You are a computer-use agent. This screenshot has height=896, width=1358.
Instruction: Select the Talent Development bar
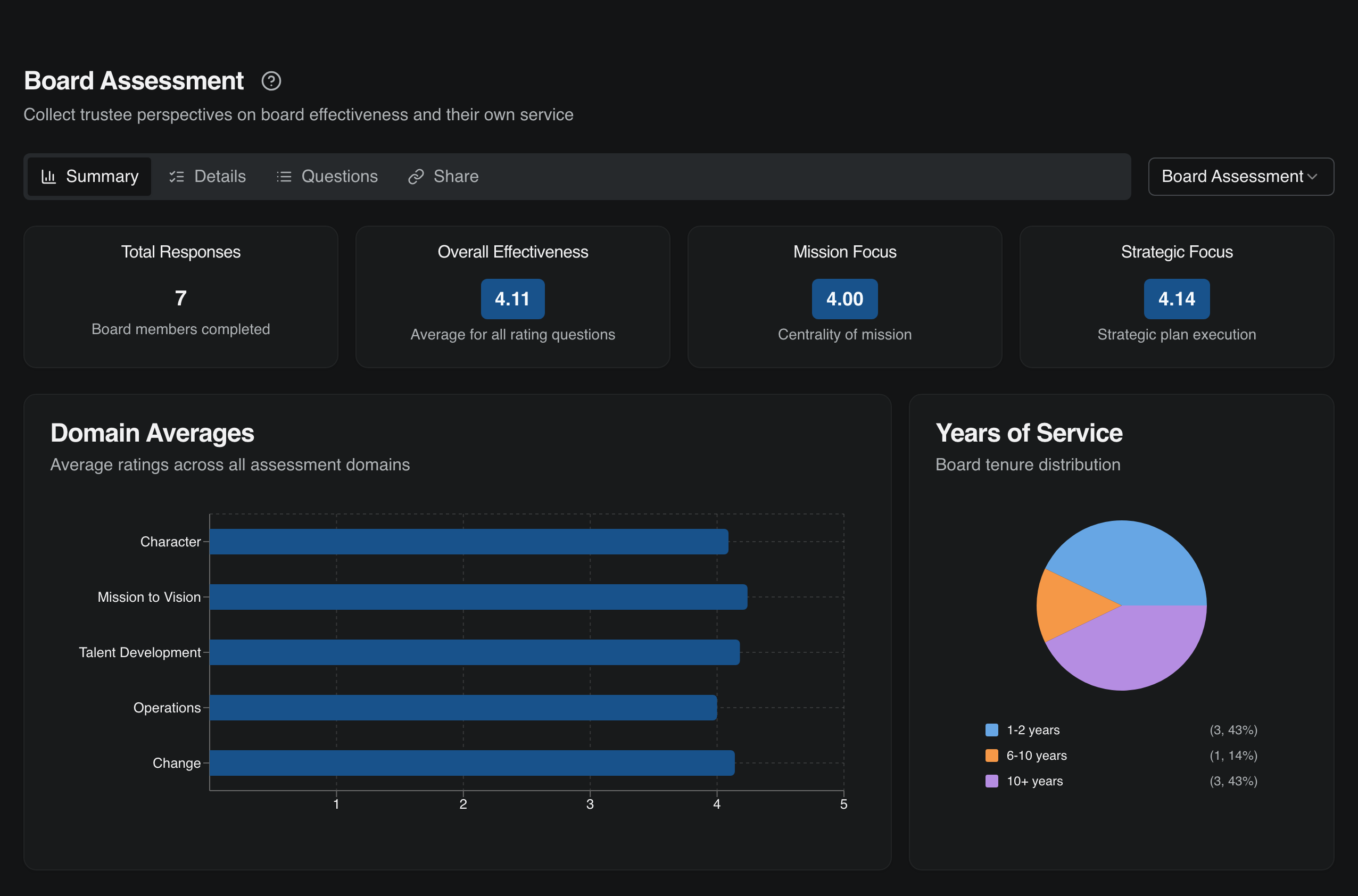475,652
